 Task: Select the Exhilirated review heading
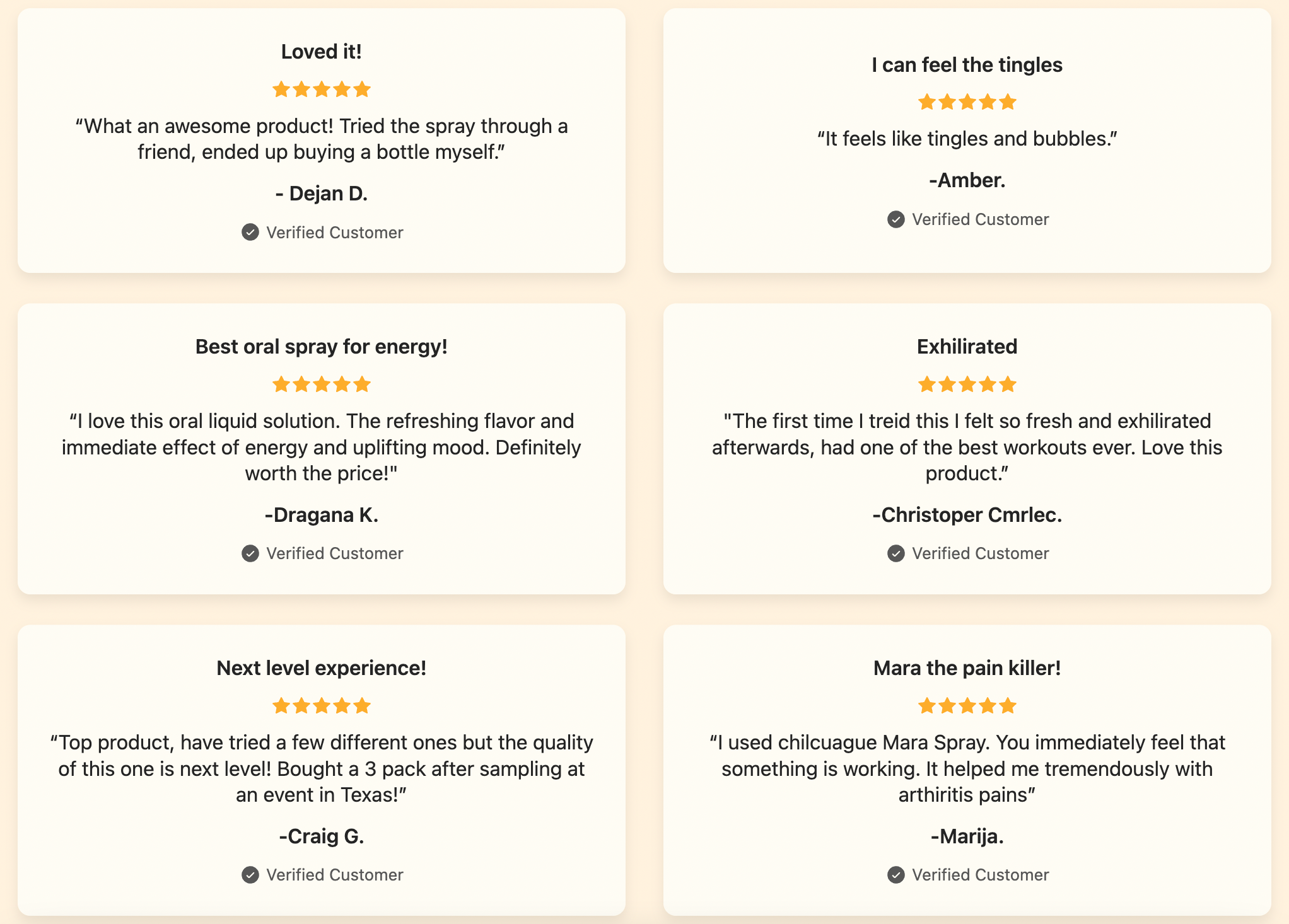click(967, 347)
